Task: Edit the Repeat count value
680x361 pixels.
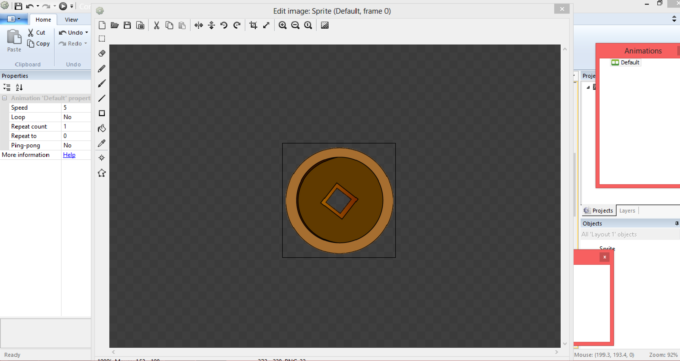Action: point(76,126)
